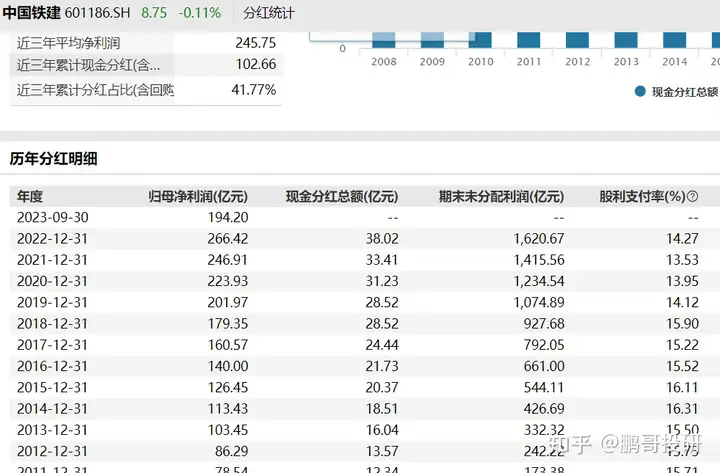Click undistributed profit 1,415.56
The image size is (720, 473).
pos(539,260)
